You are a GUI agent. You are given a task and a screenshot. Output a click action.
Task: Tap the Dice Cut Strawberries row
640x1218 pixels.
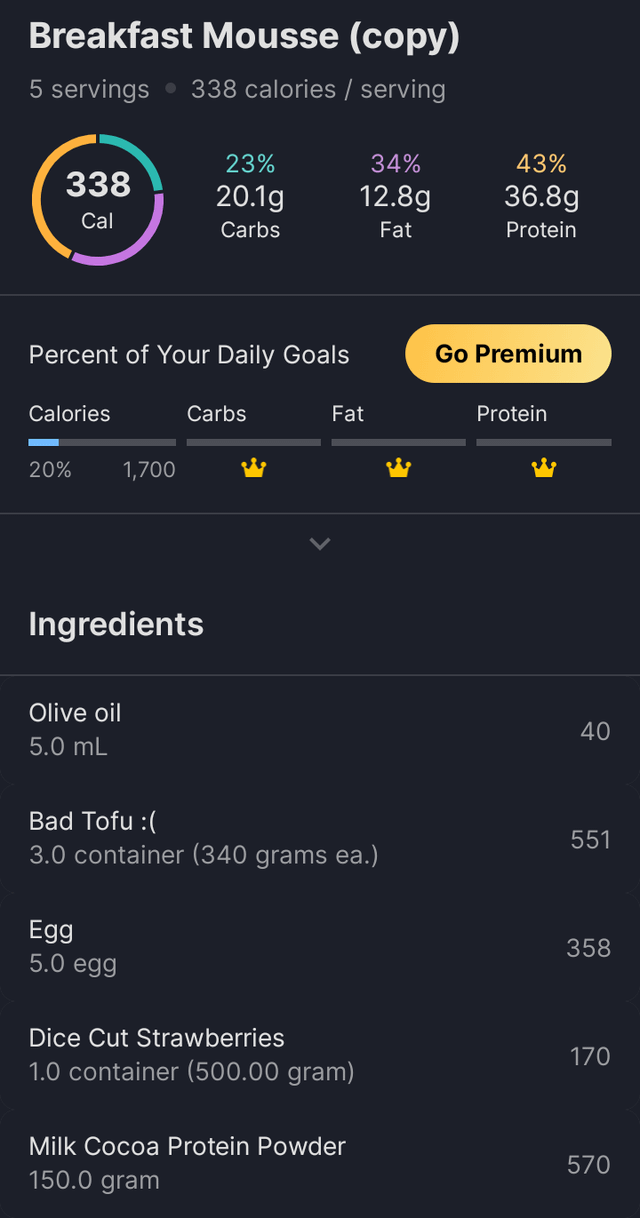(x=320, y=1055)
